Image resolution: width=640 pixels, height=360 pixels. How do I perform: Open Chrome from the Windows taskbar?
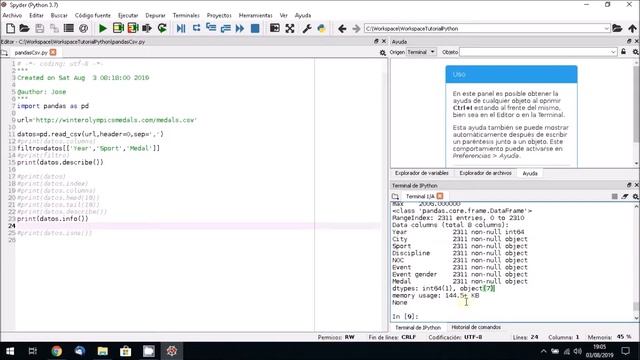coord(56,351)
